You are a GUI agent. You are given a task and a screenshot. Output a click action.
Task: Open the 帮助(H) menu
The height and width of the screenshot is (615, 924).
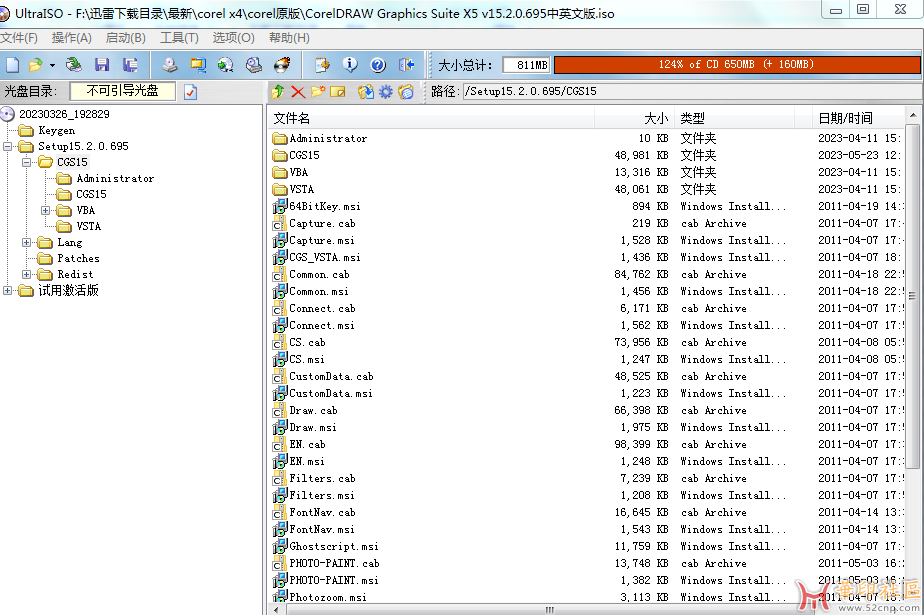point(289,38)
